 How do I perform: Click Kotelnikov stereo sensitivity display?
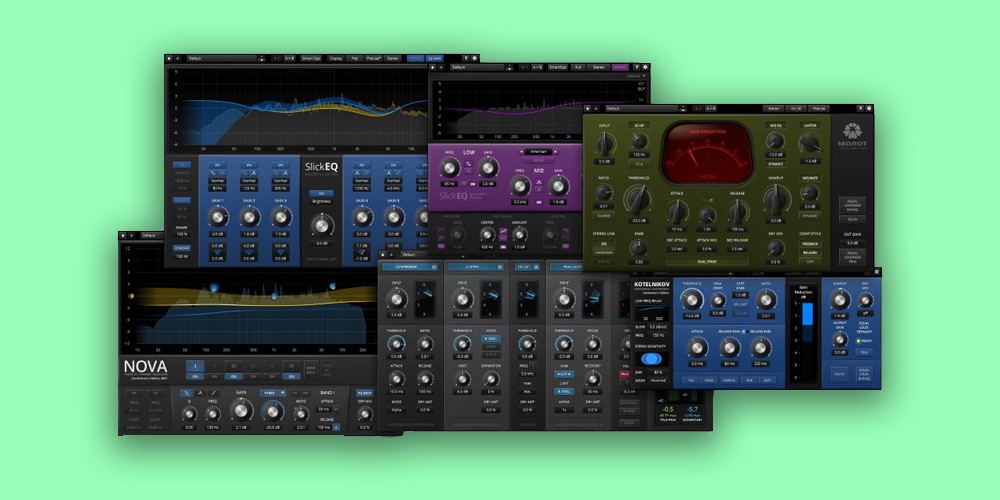point(651,359)
